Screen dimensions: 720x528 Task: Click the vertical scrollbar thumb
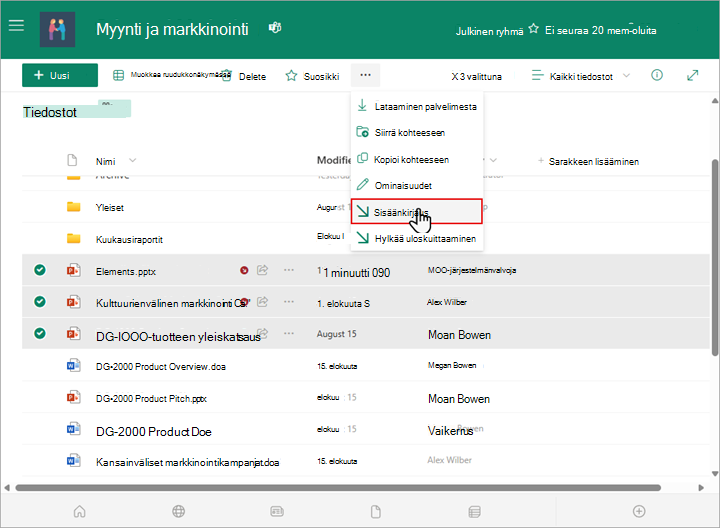click(x=714, y=257)
